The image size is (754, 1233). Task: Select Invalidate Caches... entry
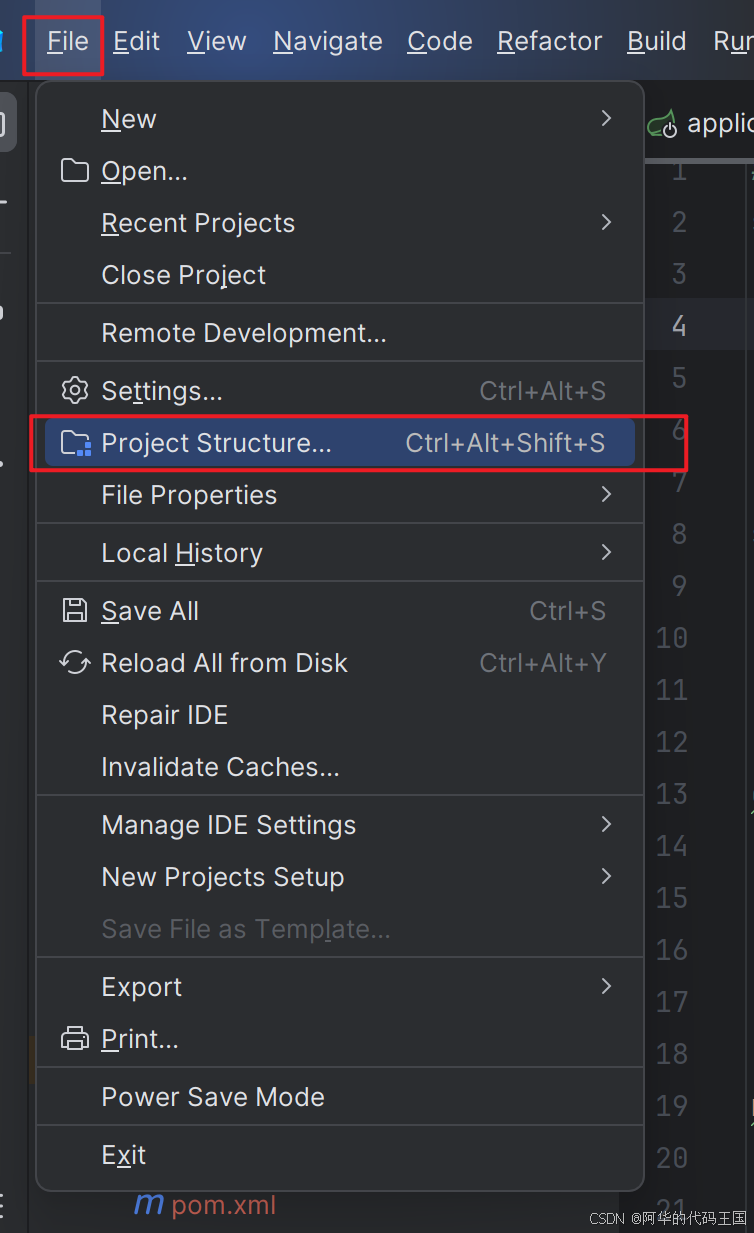click(340, 767)
